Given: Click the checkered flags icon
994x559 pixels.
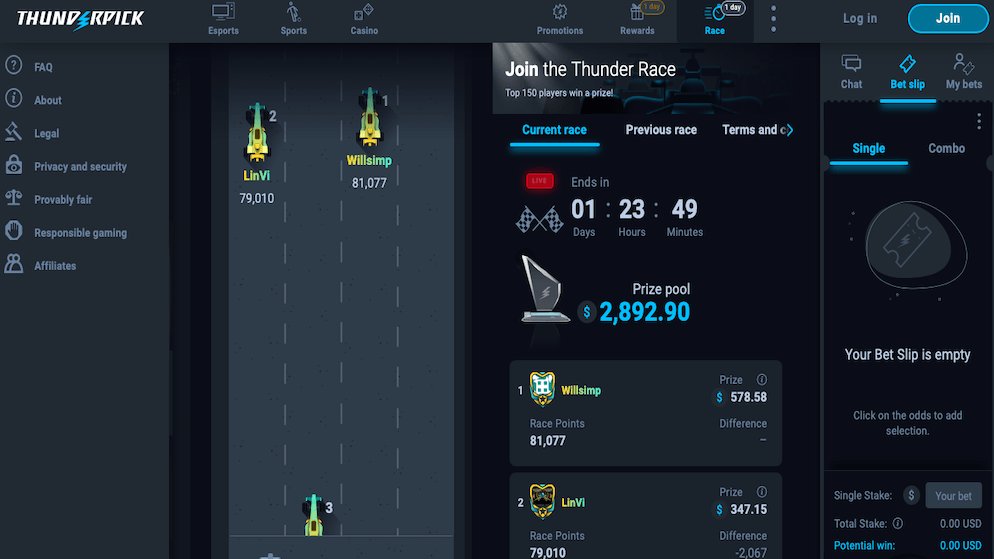Looking at the screenshot, I should [x=539, y=219].
